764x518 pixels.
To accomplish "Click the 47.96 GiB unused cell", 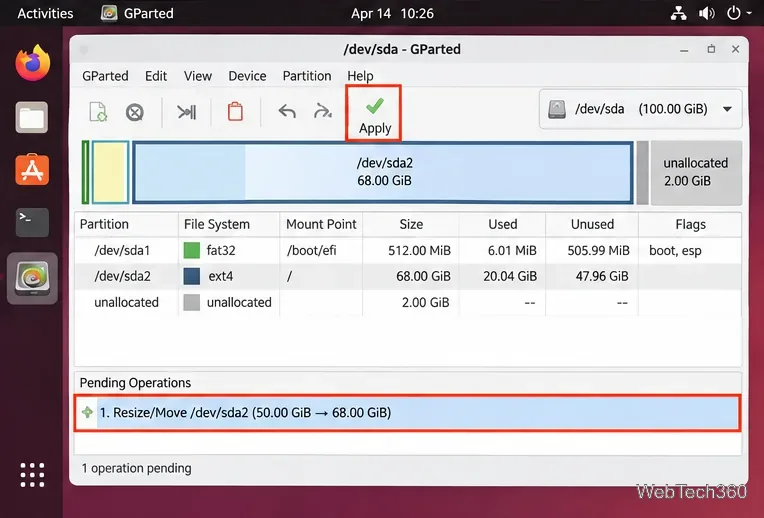I will (x=602, y=276).
